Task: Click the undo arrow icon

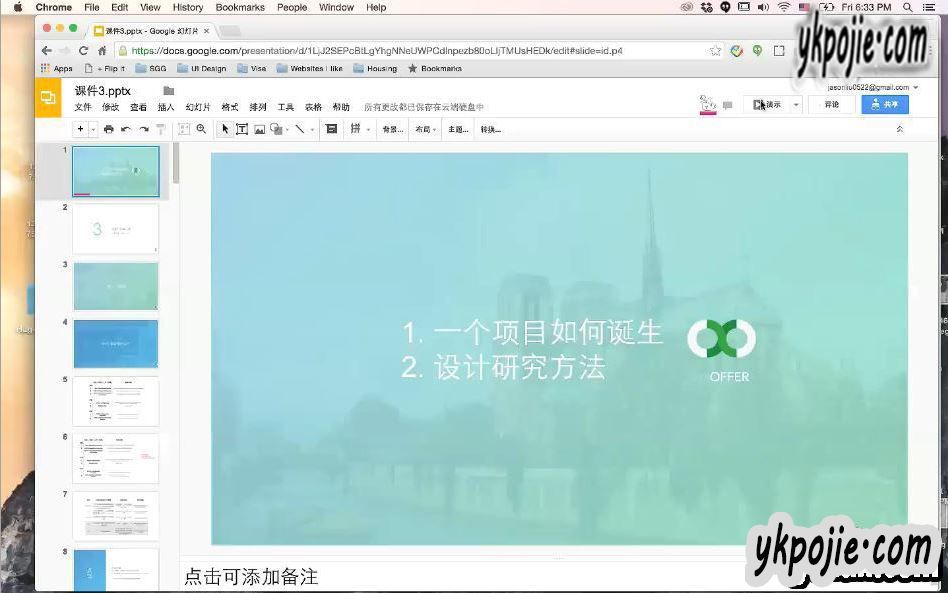Action: [x=126, y=129]
